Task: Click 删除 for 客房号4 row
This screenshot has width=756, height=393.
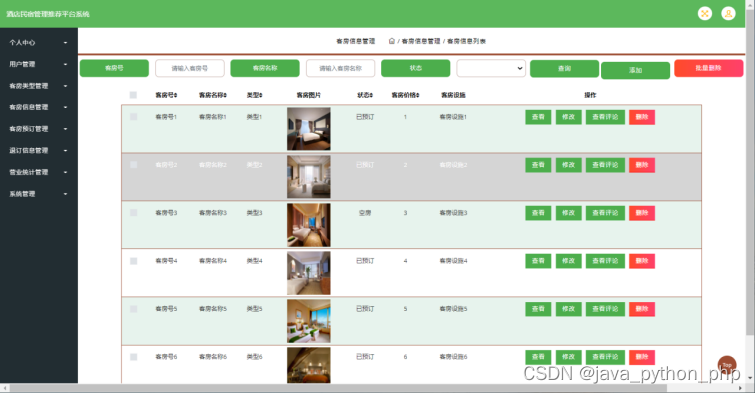Action: pyautogui.click(x=642, y=261)
